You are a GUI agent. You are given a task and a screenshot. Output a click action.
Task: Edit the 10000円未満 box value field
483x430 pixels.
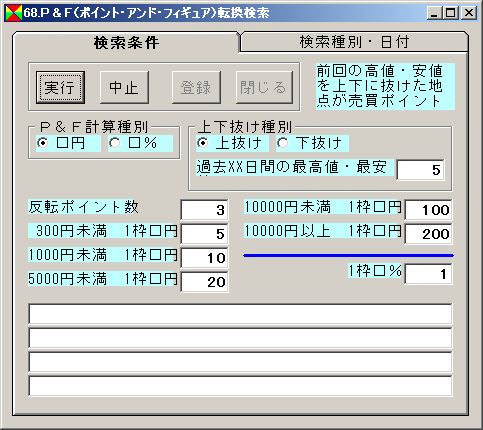click(428, 210)
